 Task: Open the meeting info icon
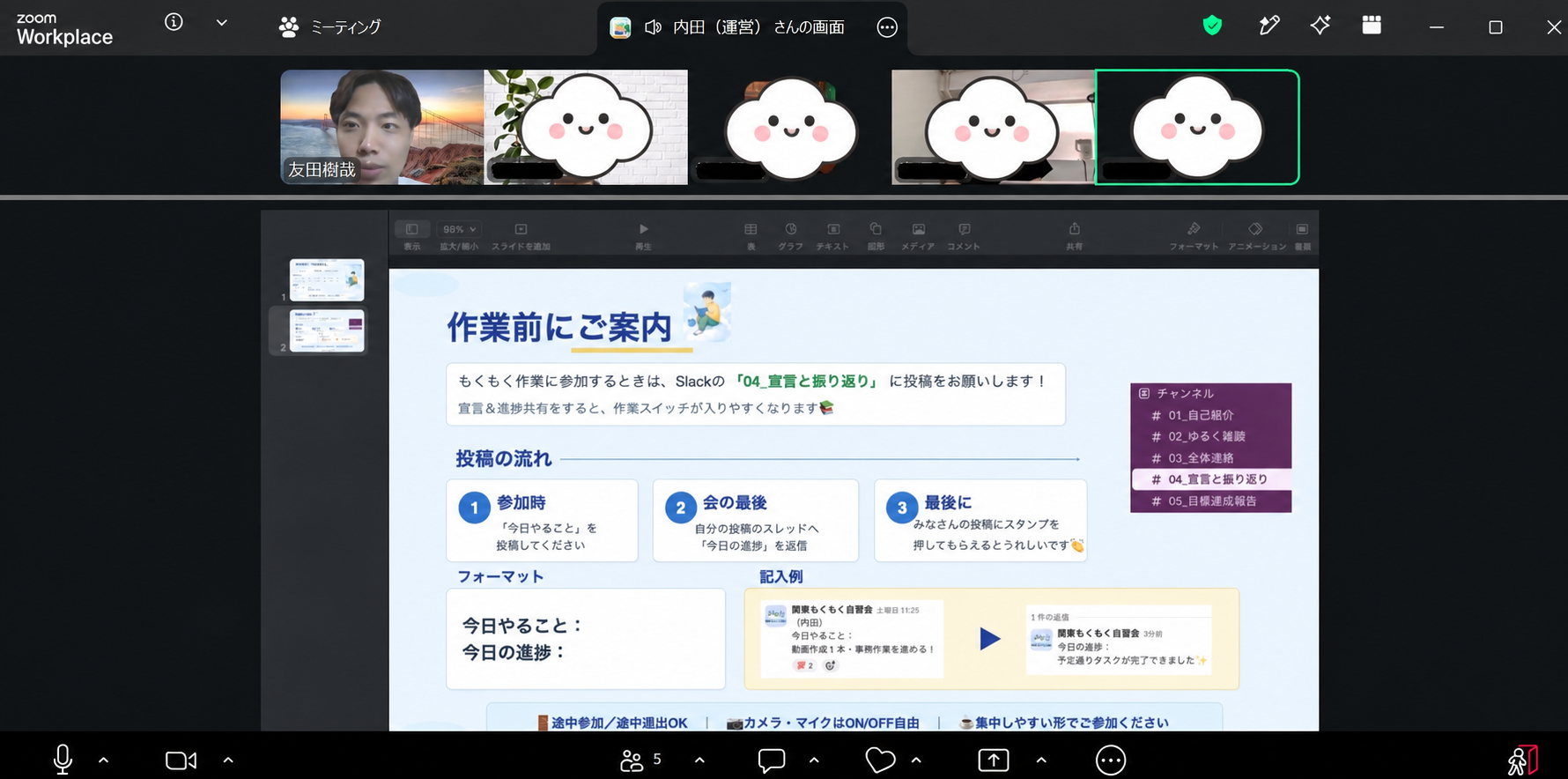[174, 22]
